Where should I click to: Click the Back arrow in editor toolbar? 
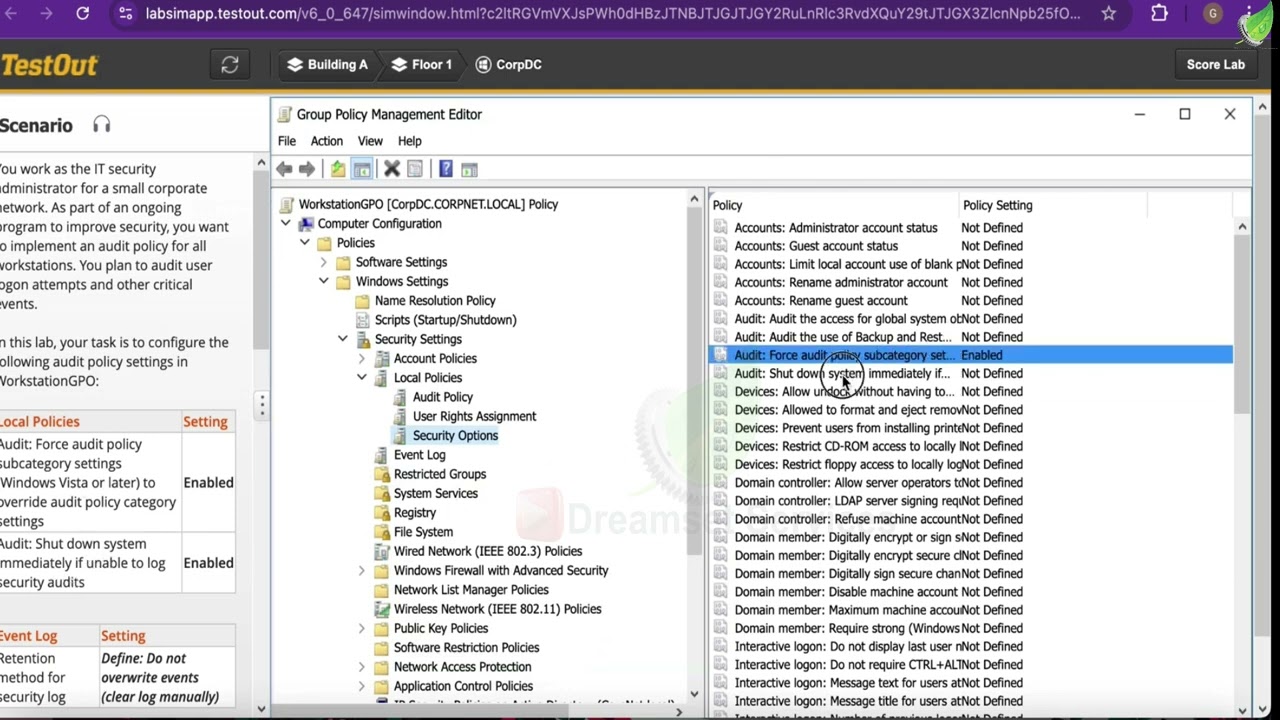pos(284,169)
